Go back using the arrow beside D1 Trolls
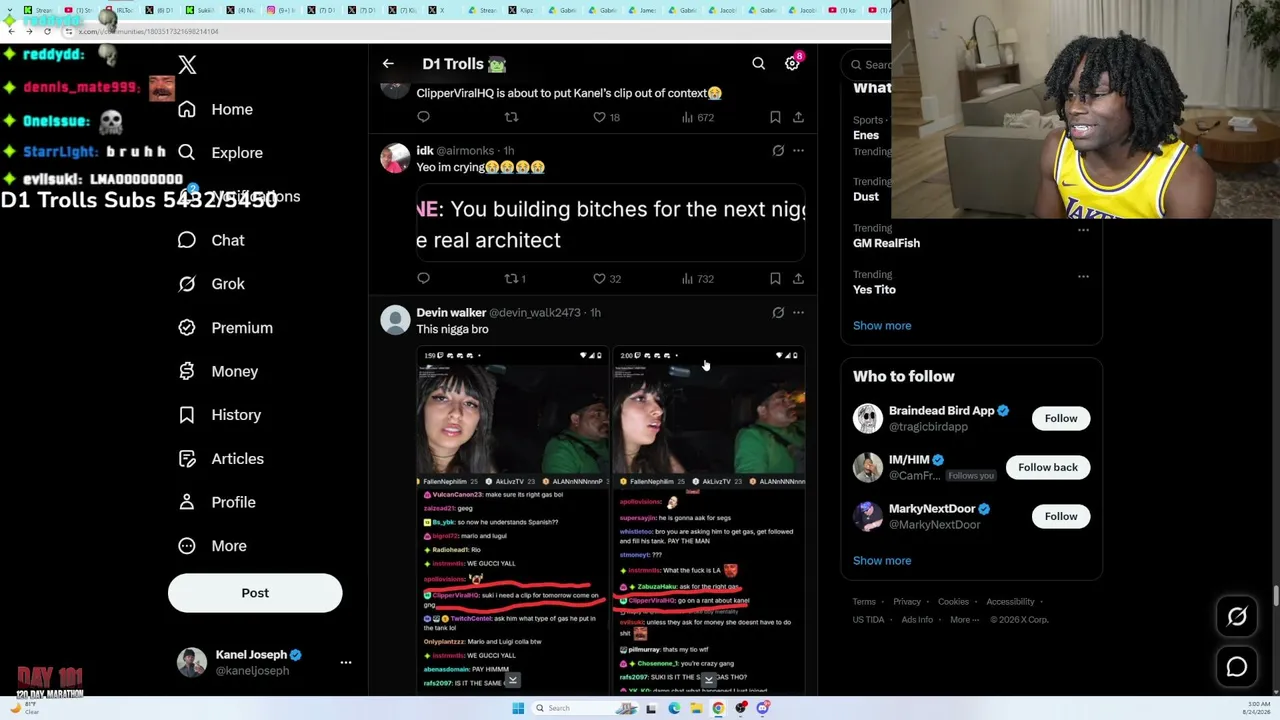This screenshot has height=720, width=1280. [x=388, y=64]
